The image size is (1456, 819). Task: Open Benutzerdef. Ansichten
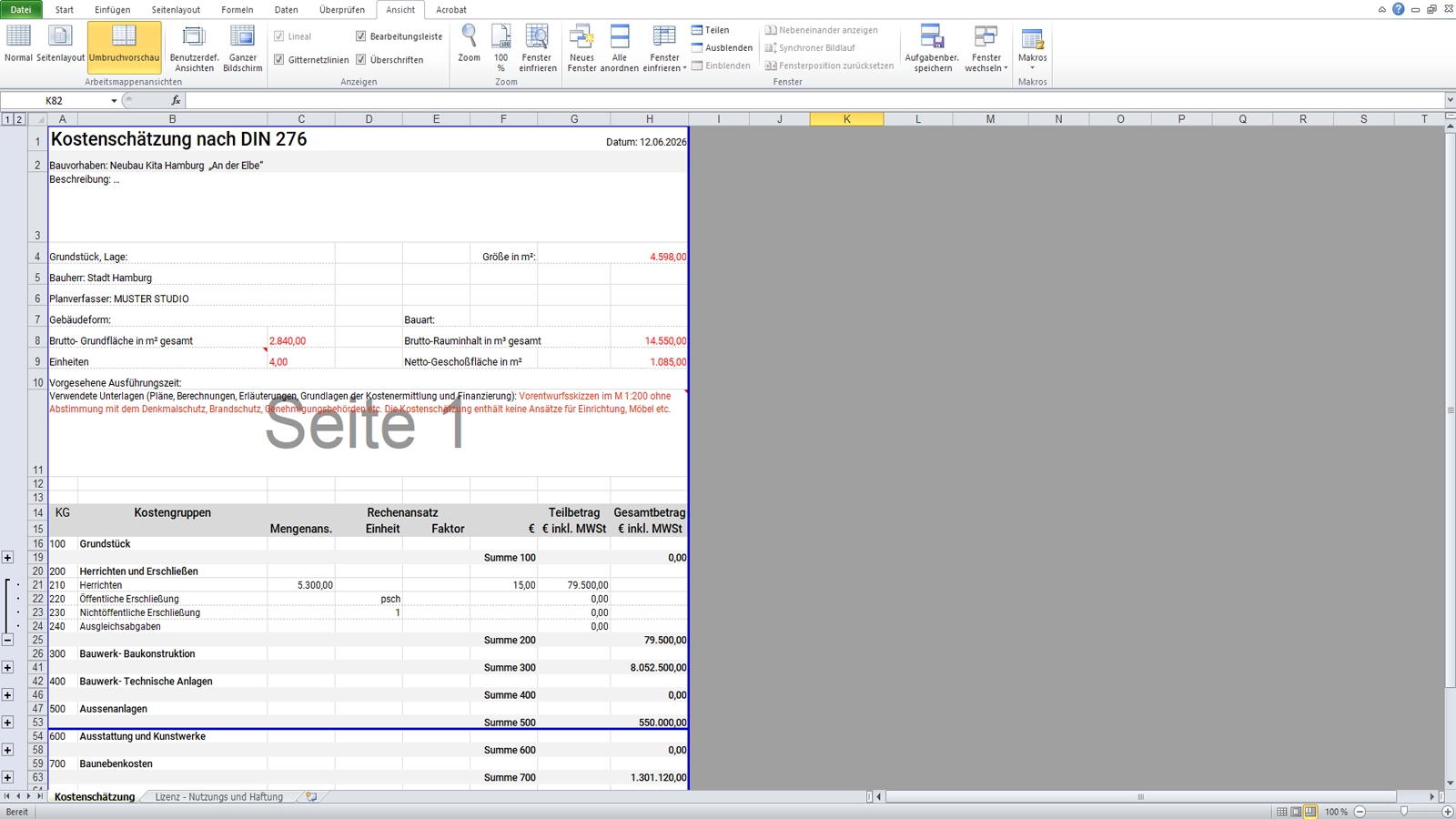194,48
